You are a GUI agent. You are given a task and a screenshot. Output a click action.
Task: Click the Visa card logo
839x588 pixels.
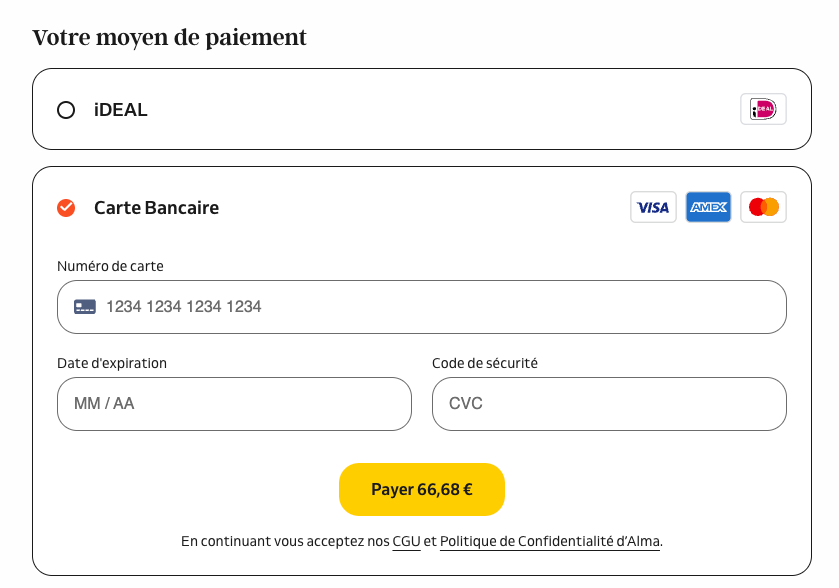[x=653, y=207]
